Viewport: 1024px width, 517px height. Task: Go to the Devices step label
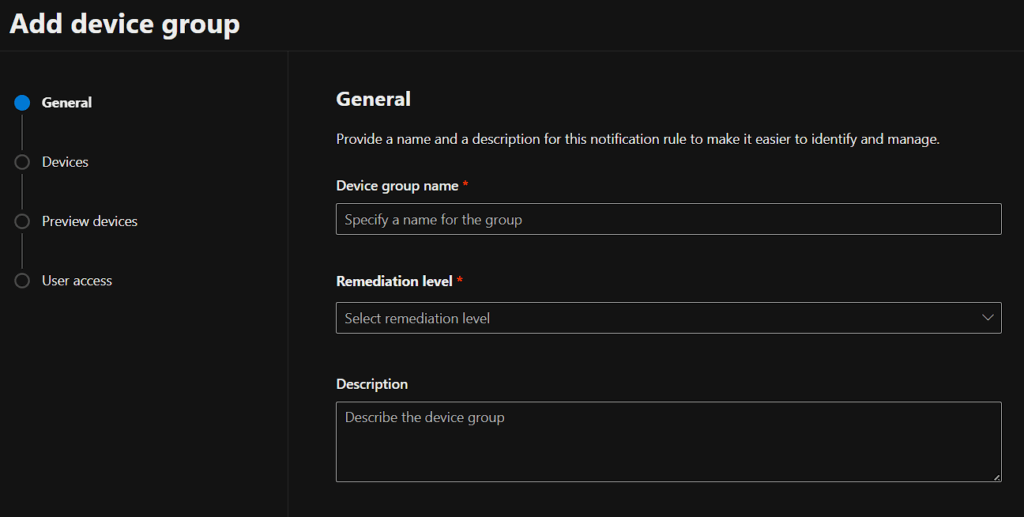pyautogui.click(x=65, y=162)
